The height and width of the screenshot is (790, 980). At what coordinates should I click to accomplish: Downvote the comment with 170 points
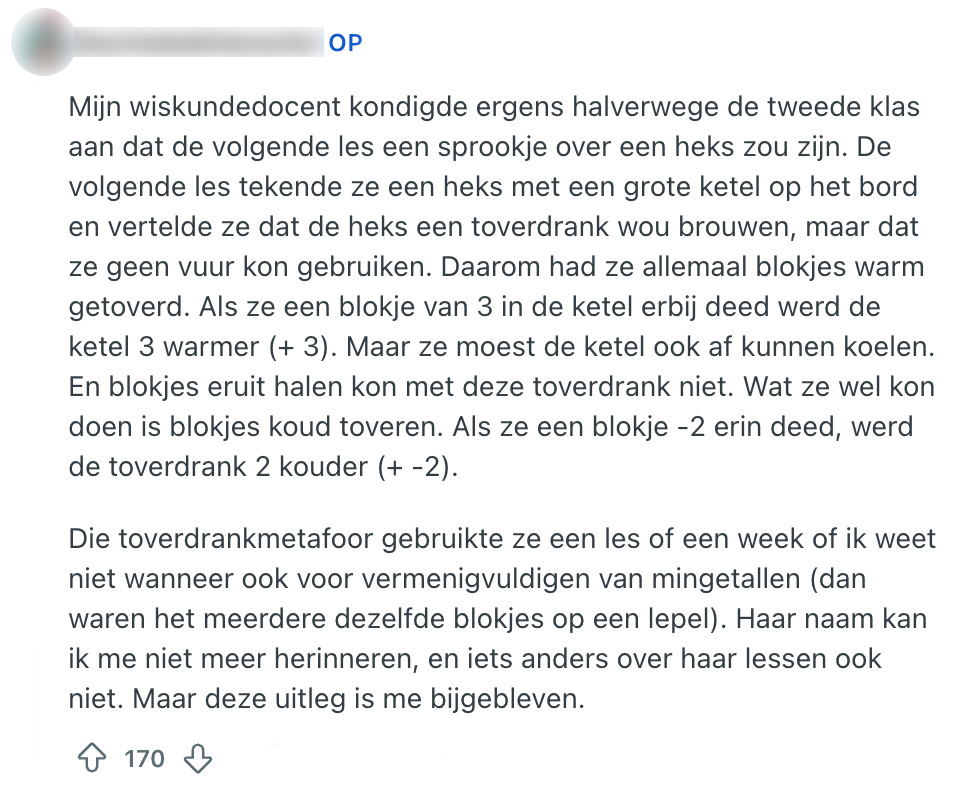tap(198, 759)
